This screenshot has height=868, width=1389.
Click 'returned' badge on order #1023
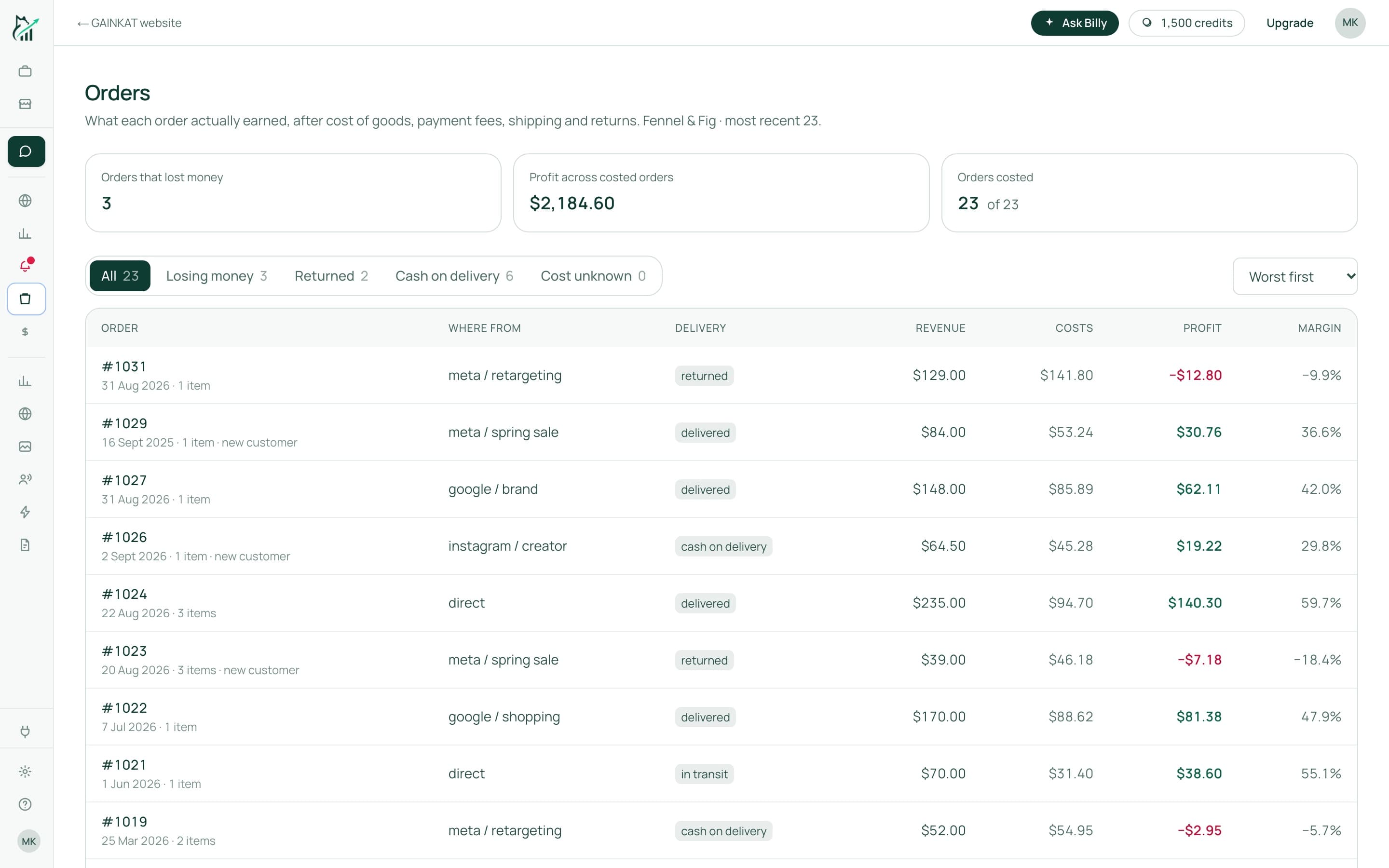coord(704,660)
